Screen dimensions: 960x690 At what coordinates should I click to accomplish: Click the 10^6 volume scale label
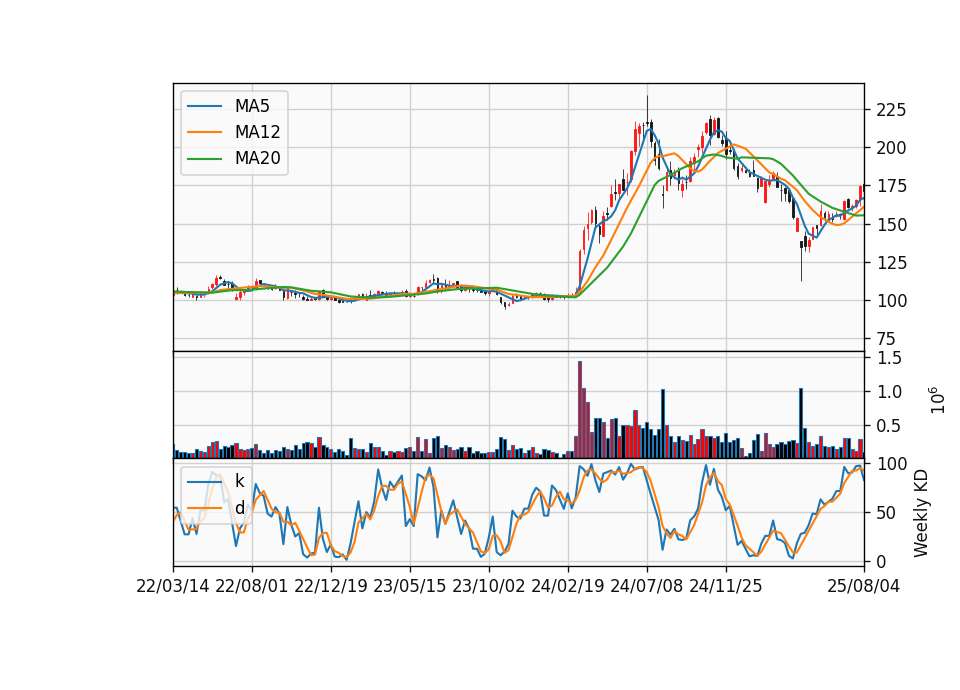[937, 400]
